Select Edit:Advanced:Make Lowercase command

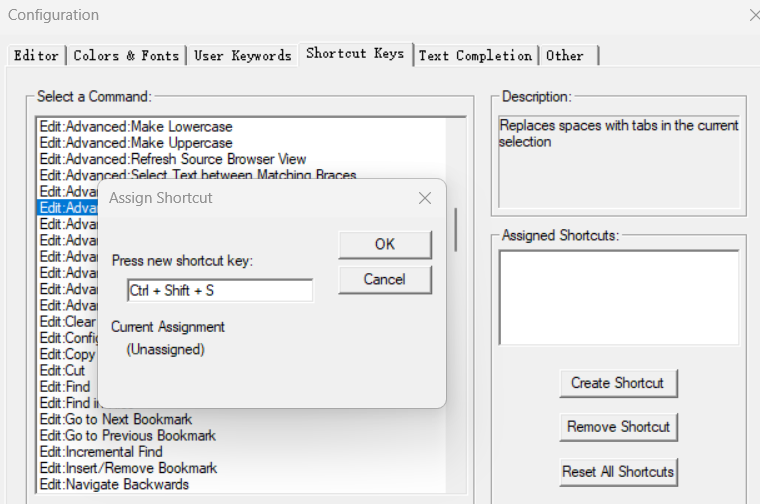tap(136, 127)
